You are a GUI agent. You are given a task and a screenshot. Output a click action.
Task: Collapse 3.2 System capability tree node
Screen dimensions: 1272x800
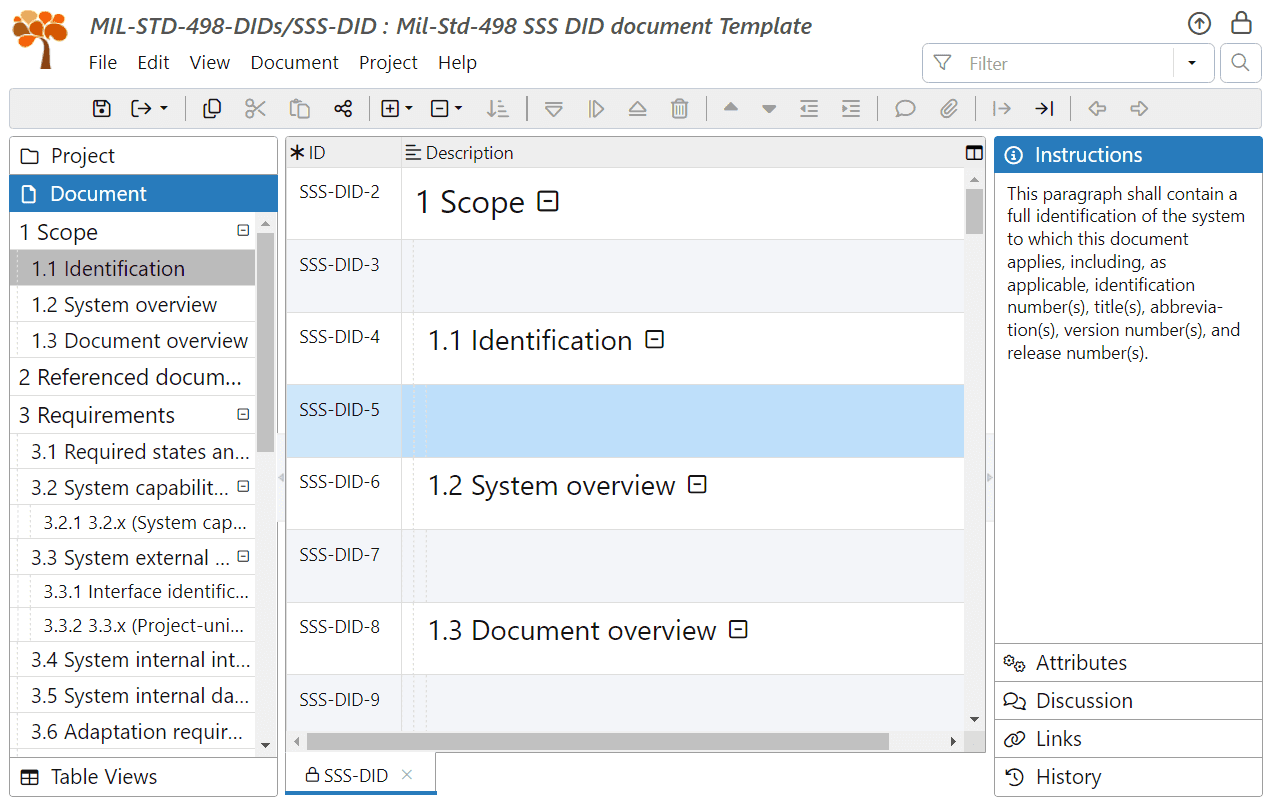(243, 487)
